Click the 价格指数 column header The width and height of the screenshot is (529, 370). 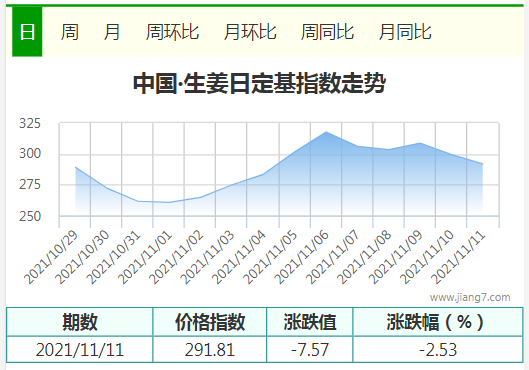pos(210,322)
